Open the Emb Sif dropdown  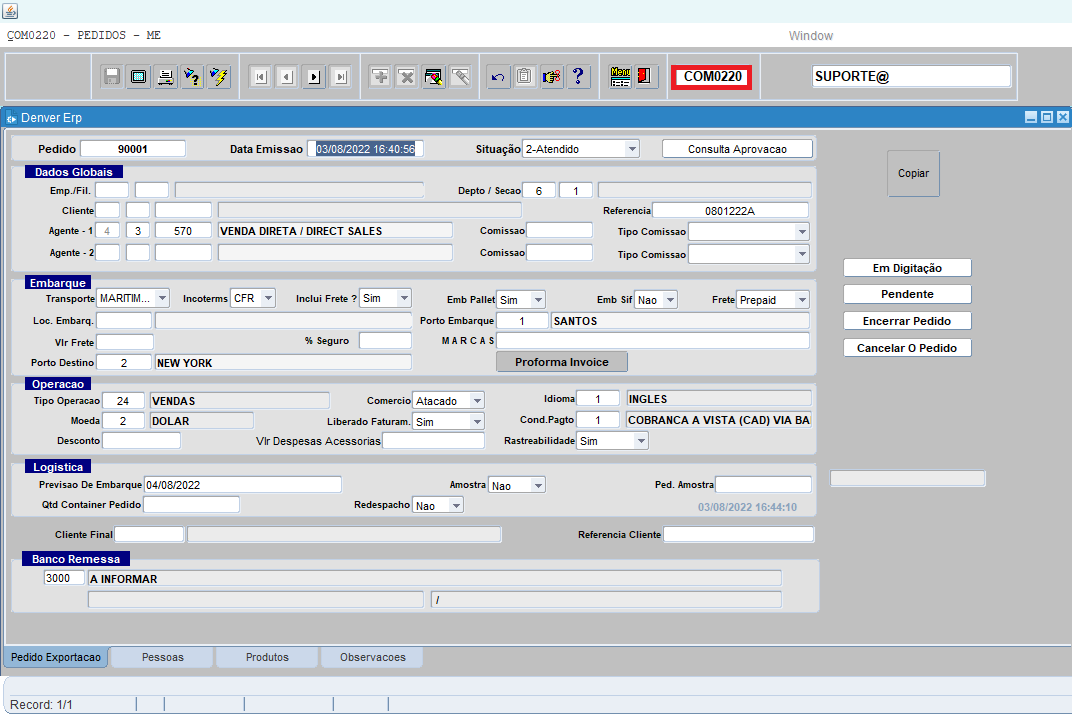(x=671, y=300)
